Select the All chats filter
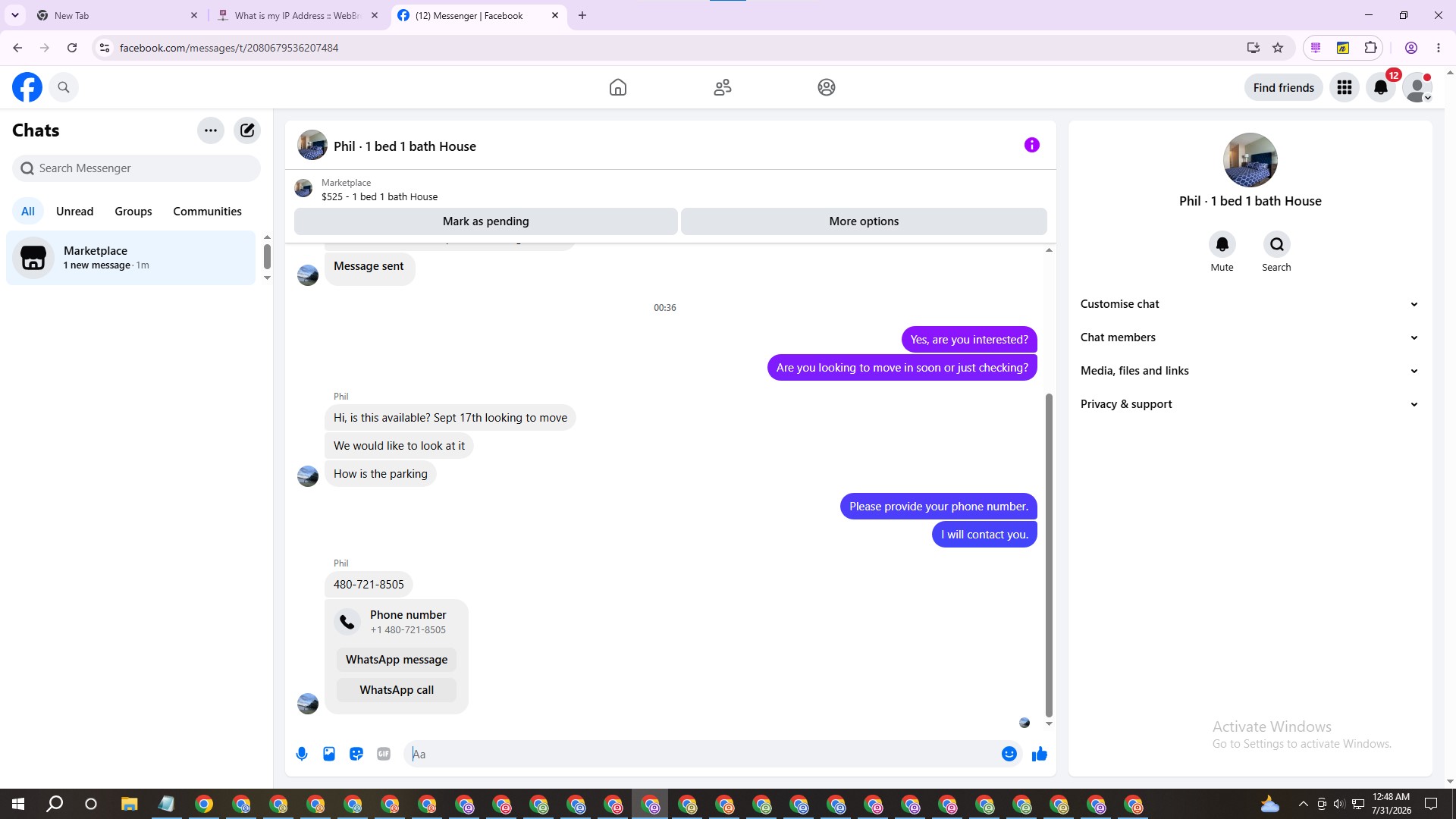 point(28,212)
